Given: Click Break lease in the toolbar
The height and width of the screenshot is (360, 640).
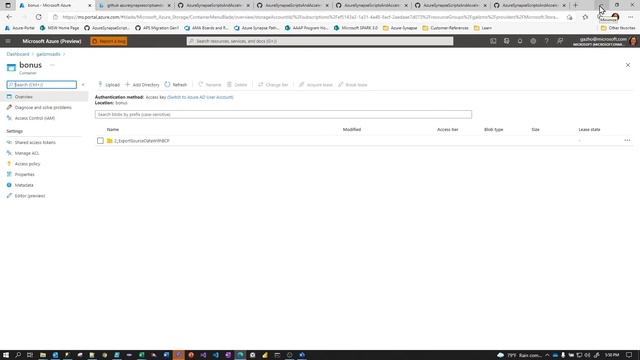Looking at the screenshot, I should 353,84.
